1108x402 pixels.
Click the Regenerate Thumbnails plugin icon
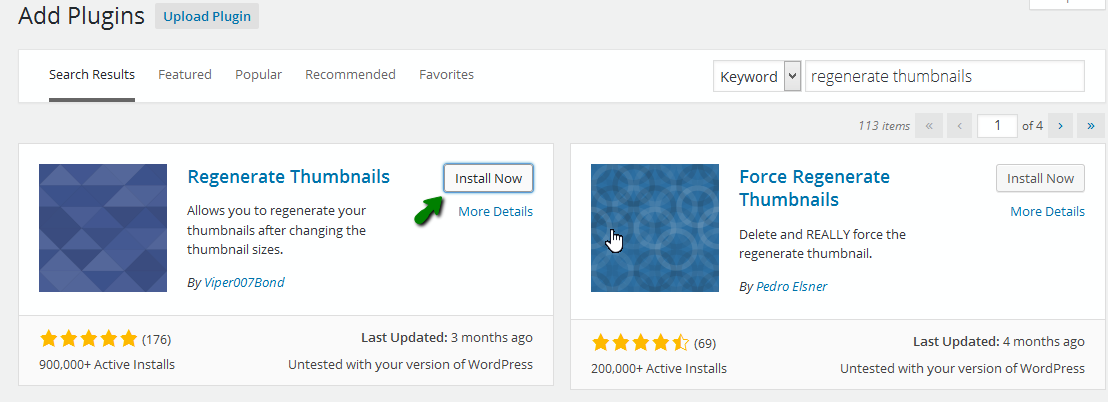coord(103,228)
